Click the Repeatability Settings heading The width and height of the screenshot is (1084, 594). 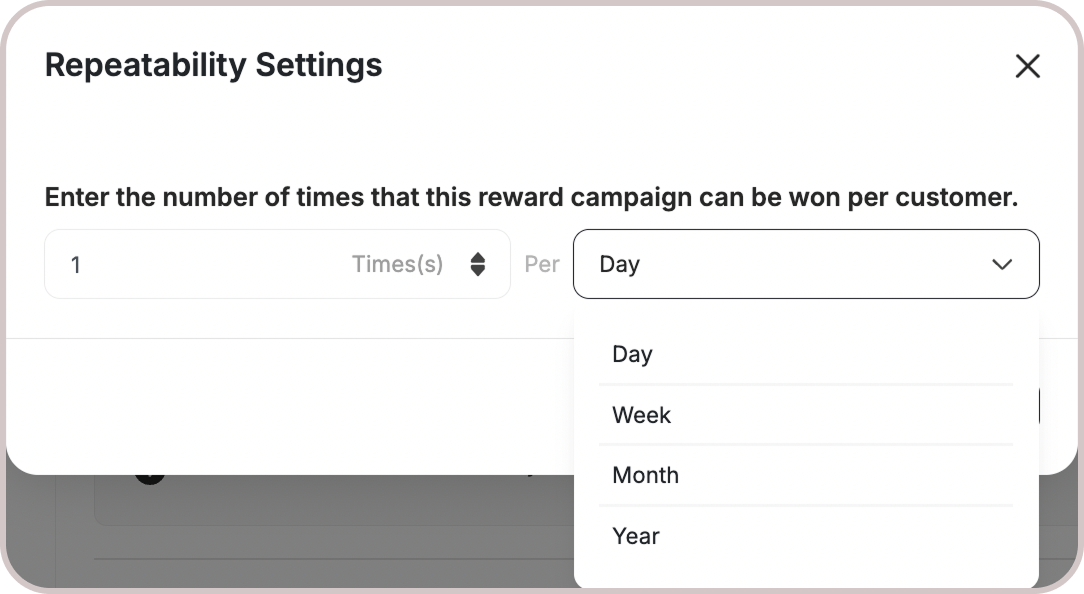(214, 65)
